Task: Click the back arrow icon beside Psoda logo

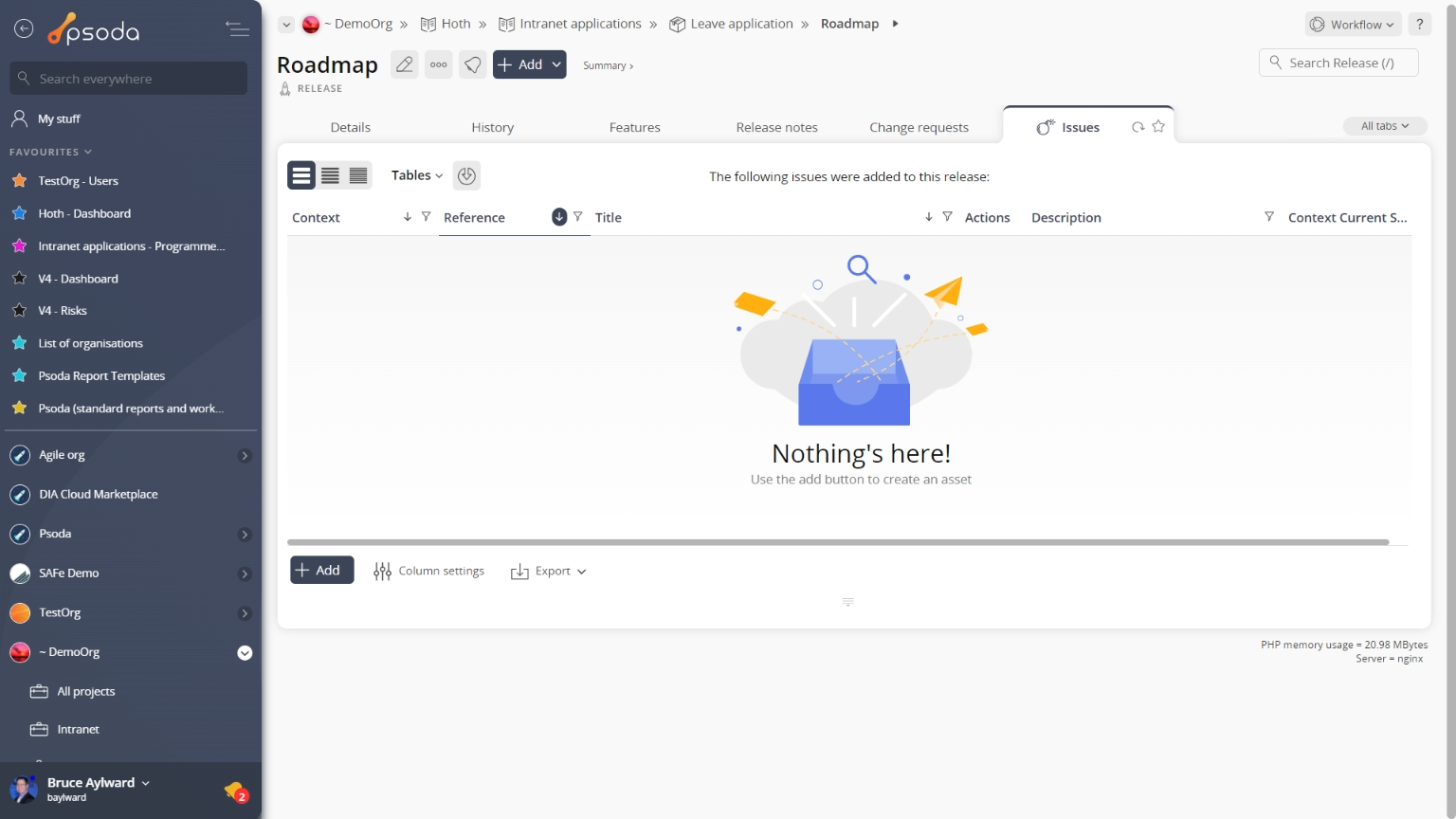Action: point(24,29)
